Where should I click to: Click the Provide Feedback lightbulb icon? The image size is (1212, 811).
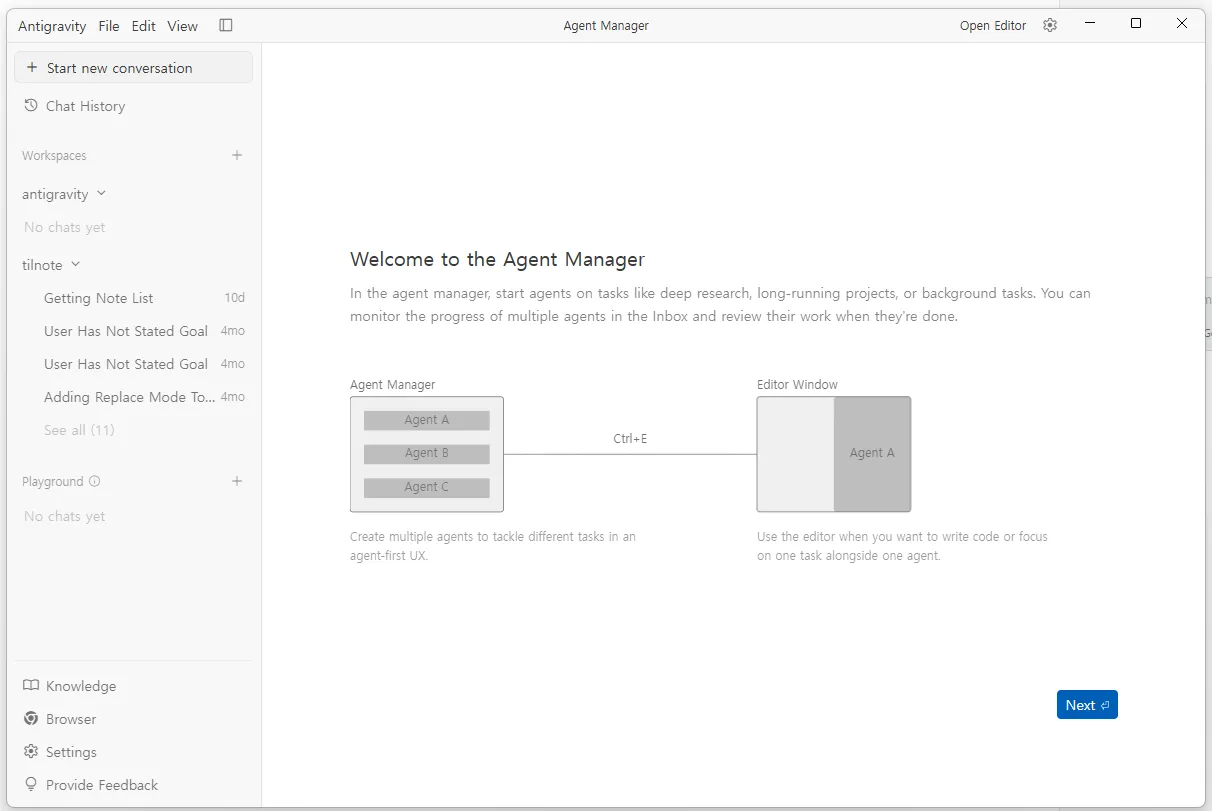(x=31, y=785)
